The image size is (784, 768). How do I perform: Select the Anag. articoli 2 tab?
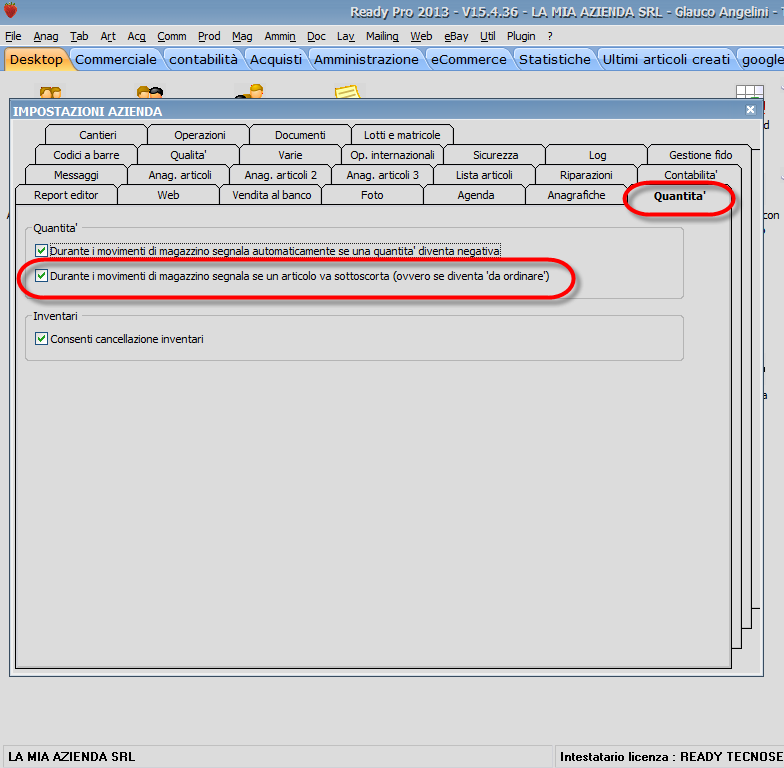coord(280,174)
